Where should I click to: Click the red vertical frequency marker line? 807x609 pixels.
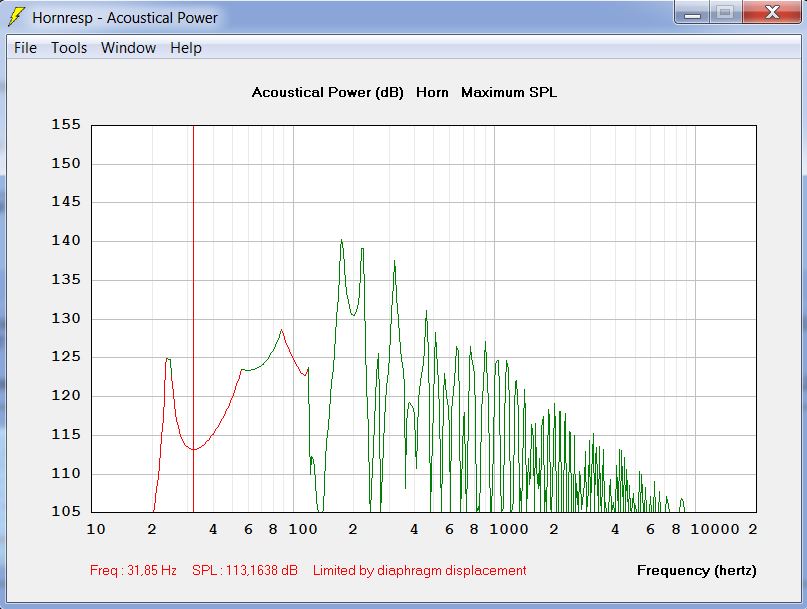[194, 319]
